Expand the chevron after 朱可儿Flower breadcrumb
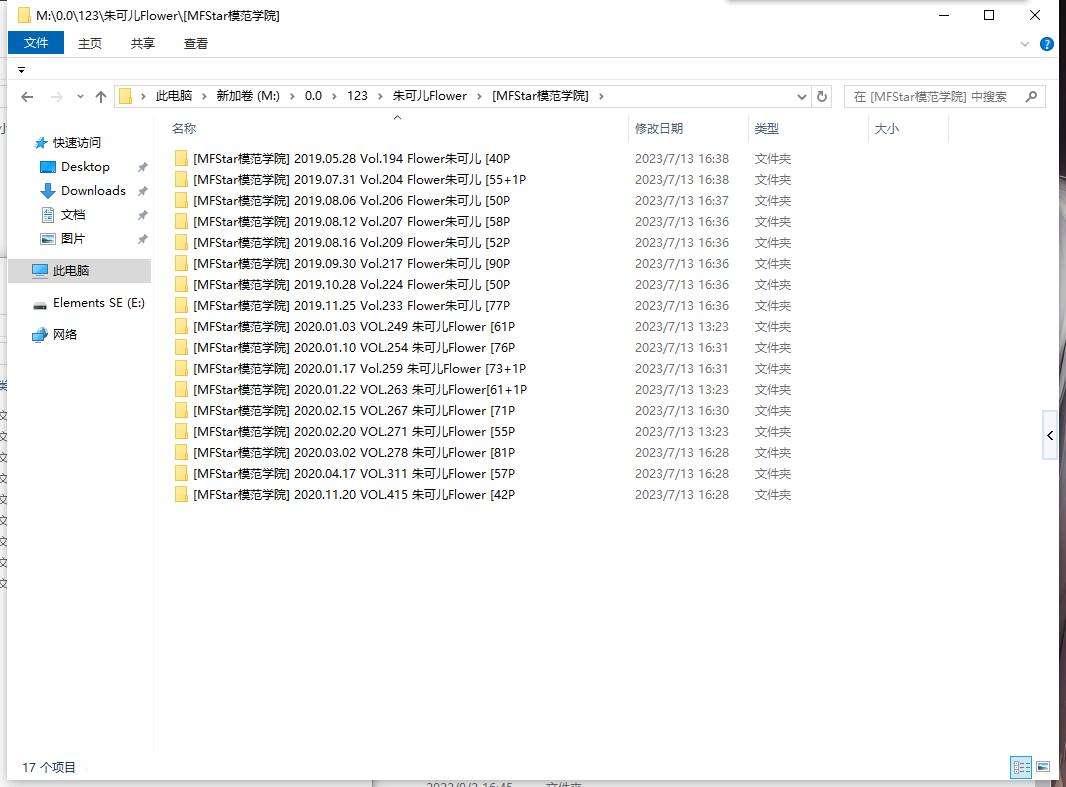Screen dimensions: 1066x787 point(480,97)
